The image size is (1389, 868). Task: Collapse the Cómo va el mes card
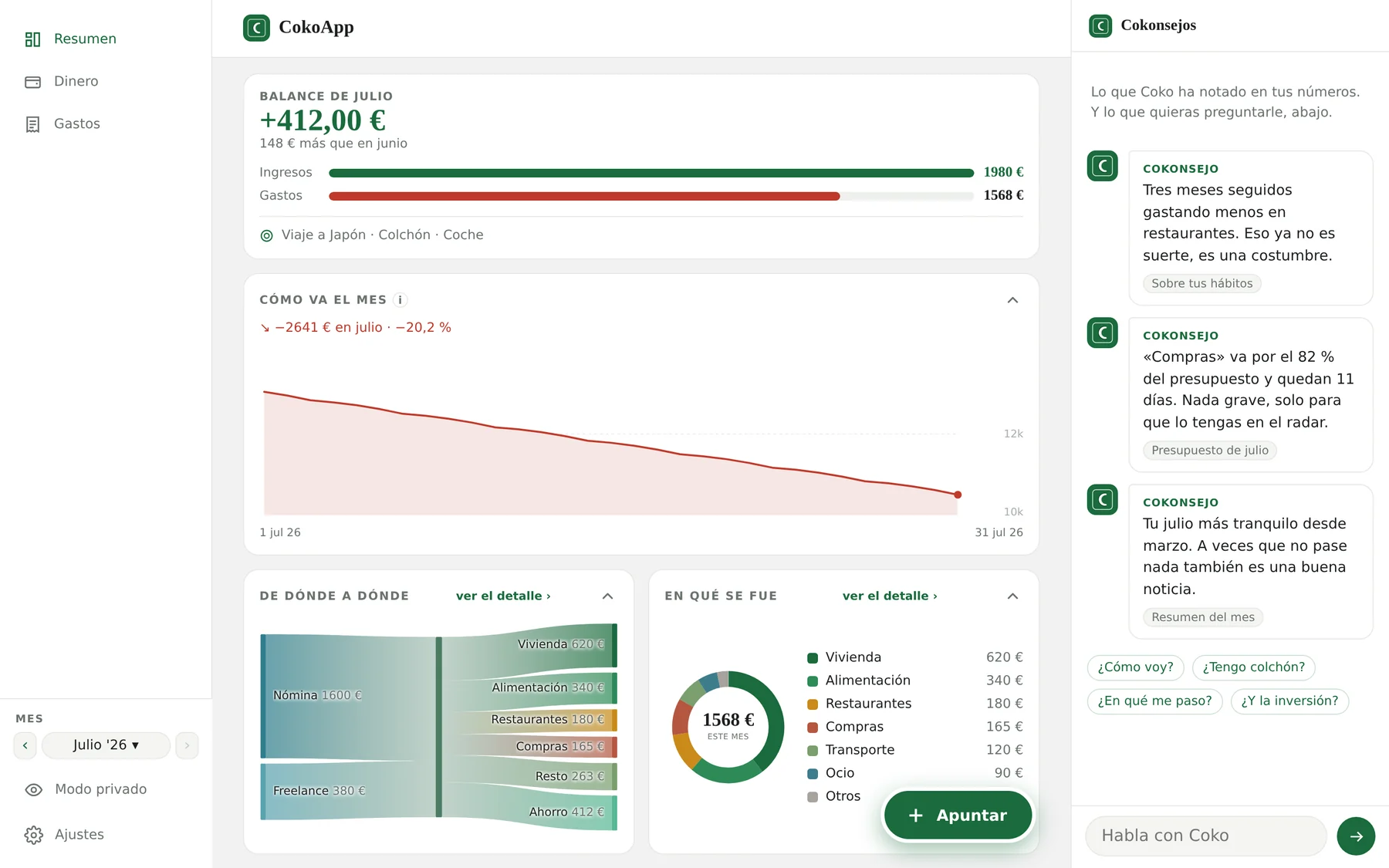(1012, 300)
